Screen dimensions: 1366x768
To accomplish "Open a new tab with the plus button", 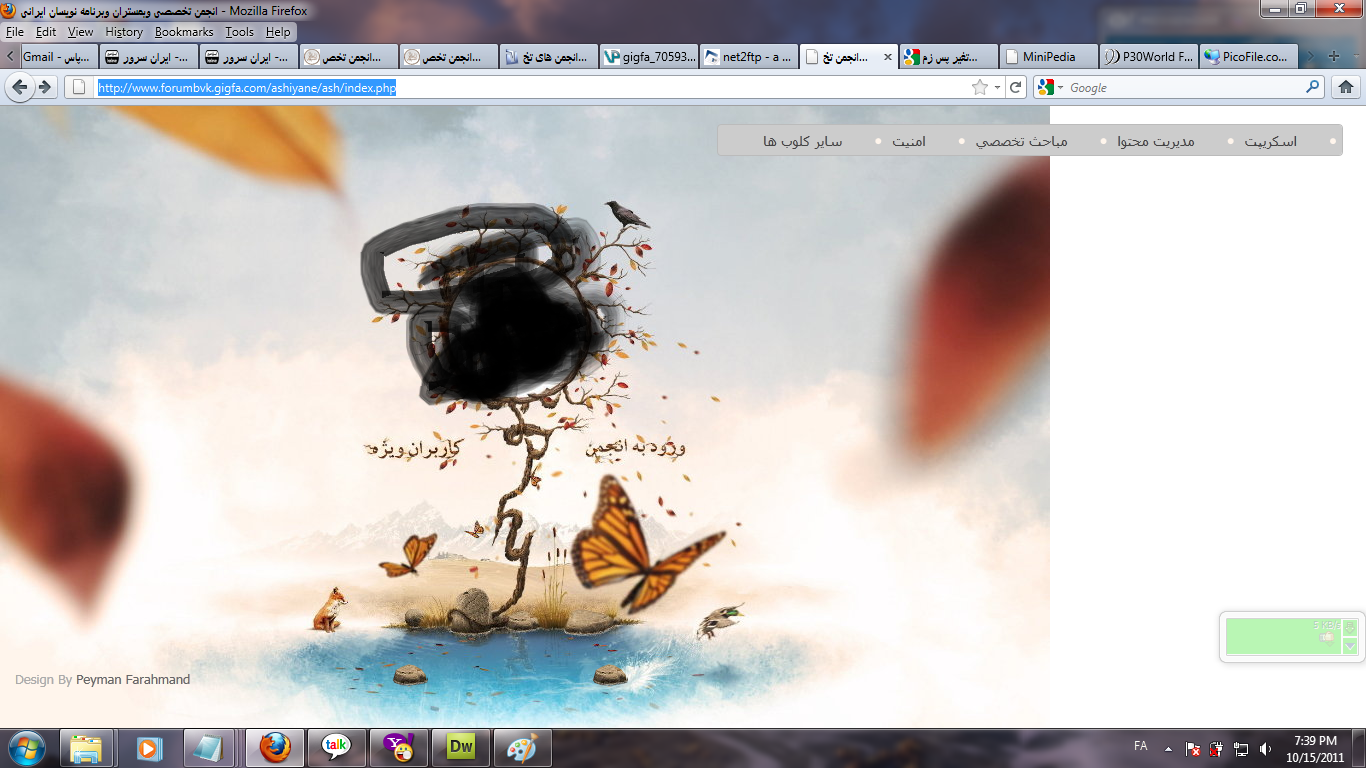I will pos(1333,57).
